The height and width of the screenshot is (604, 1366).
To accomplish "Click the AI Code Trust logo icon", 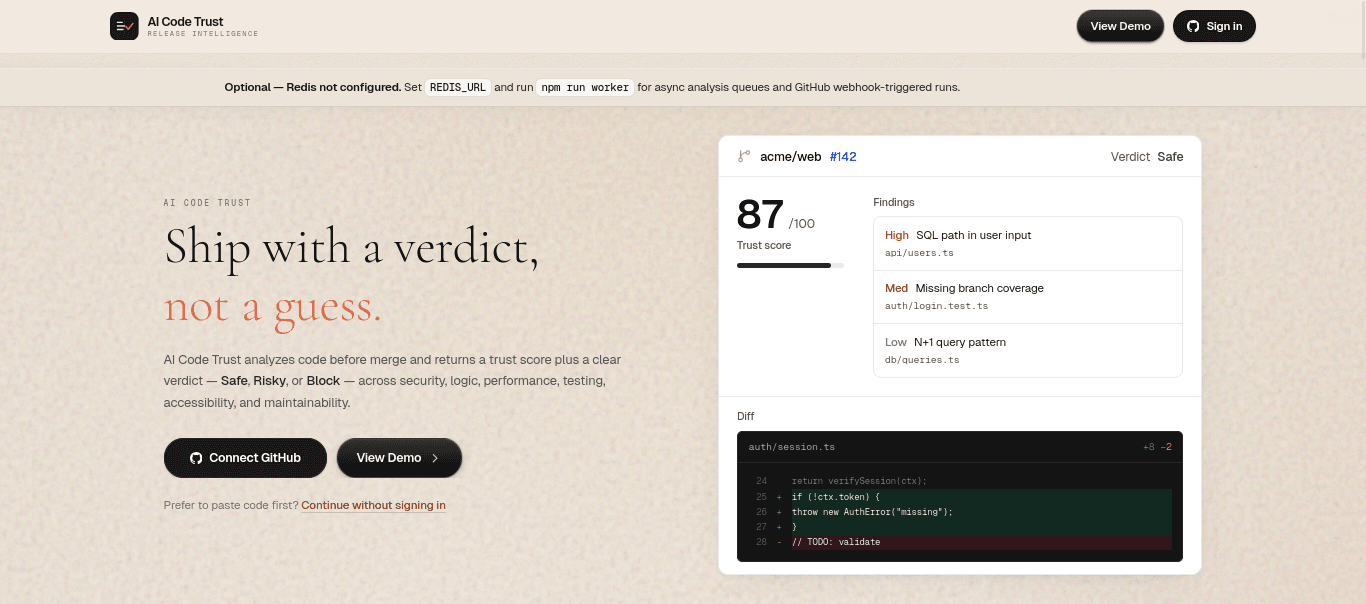I will 124,26.
